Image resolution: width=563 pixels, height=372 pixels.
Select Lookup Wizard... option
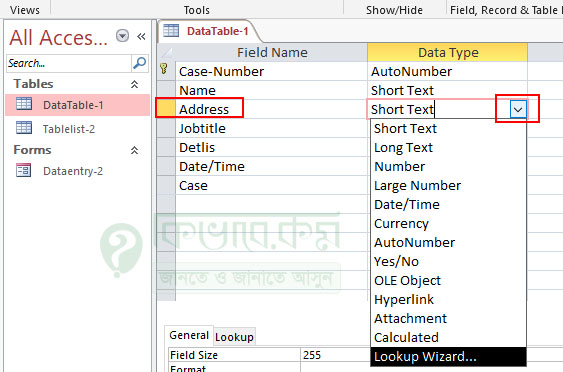[448, 357]
